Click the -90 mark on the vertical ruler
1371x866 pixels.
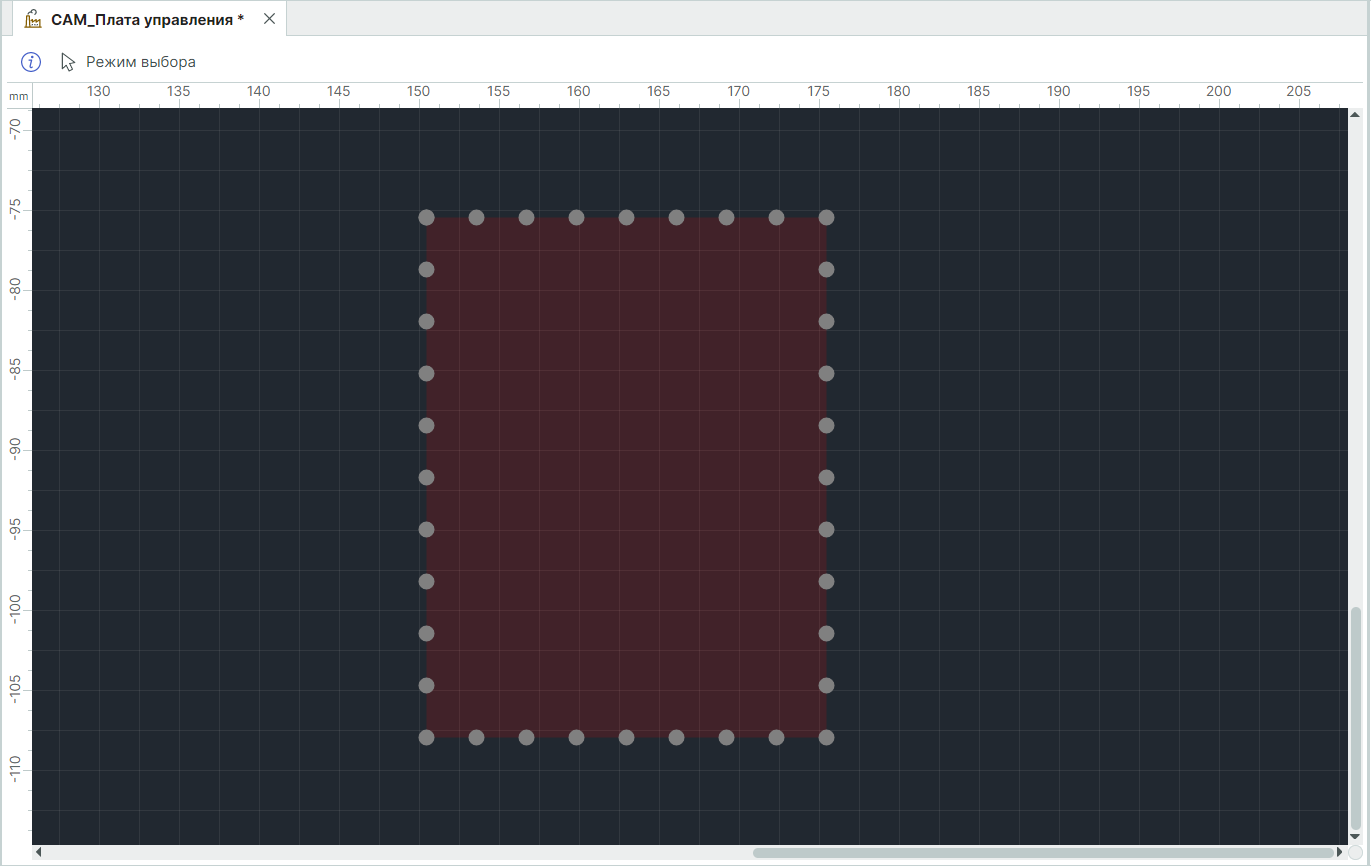pyautogui.click(x=15, y=450)
